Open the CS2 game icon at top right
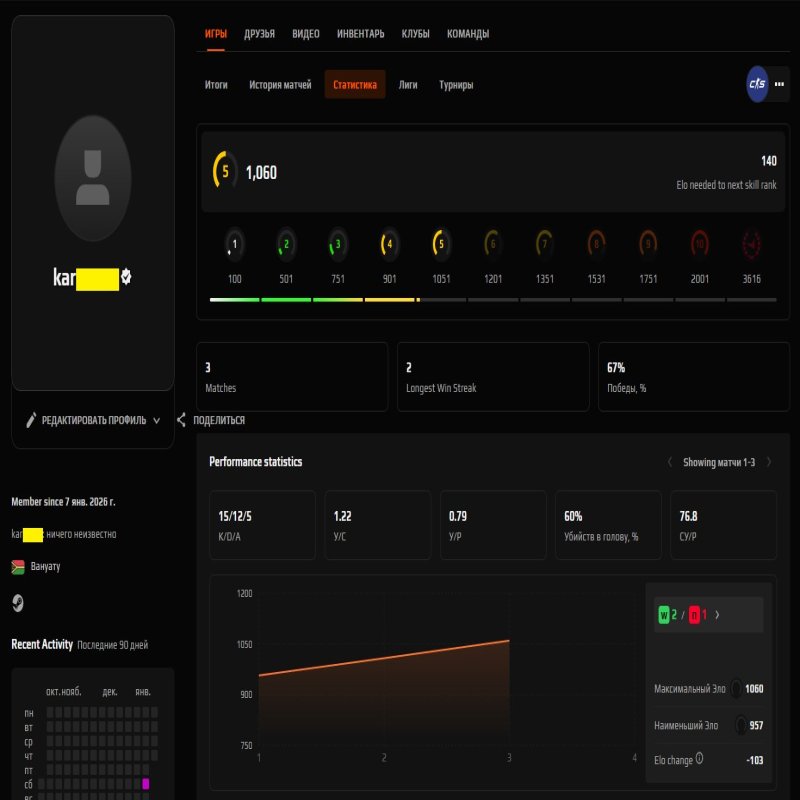This screenshot has width=800, height=800. (x=757, y=85)
